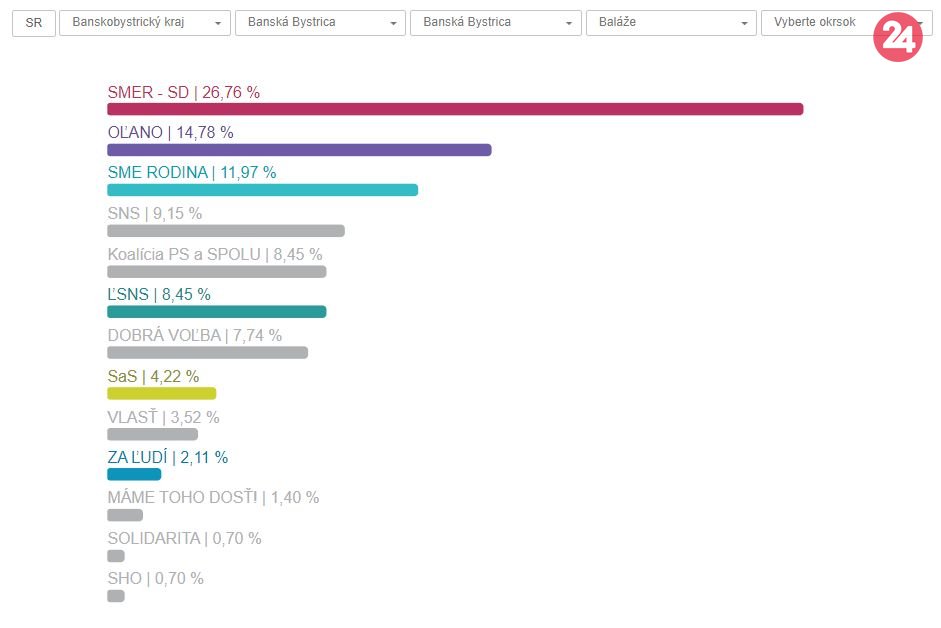Select the SR button
This screenshot has height=628, width=941.
[x=34, y=22]
